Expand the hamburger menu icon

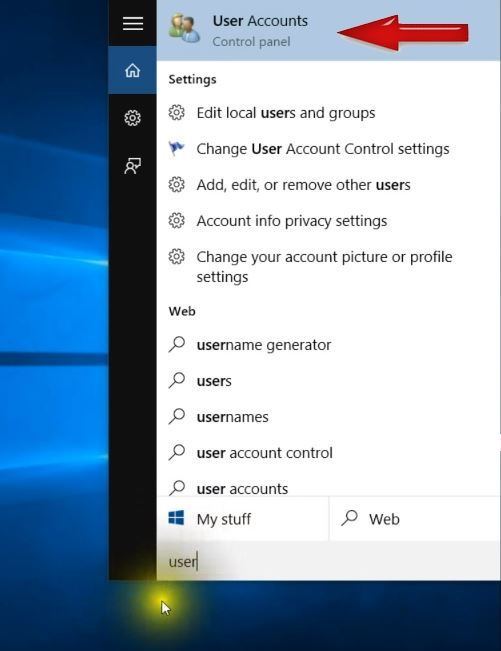click(x=133, y=23)
